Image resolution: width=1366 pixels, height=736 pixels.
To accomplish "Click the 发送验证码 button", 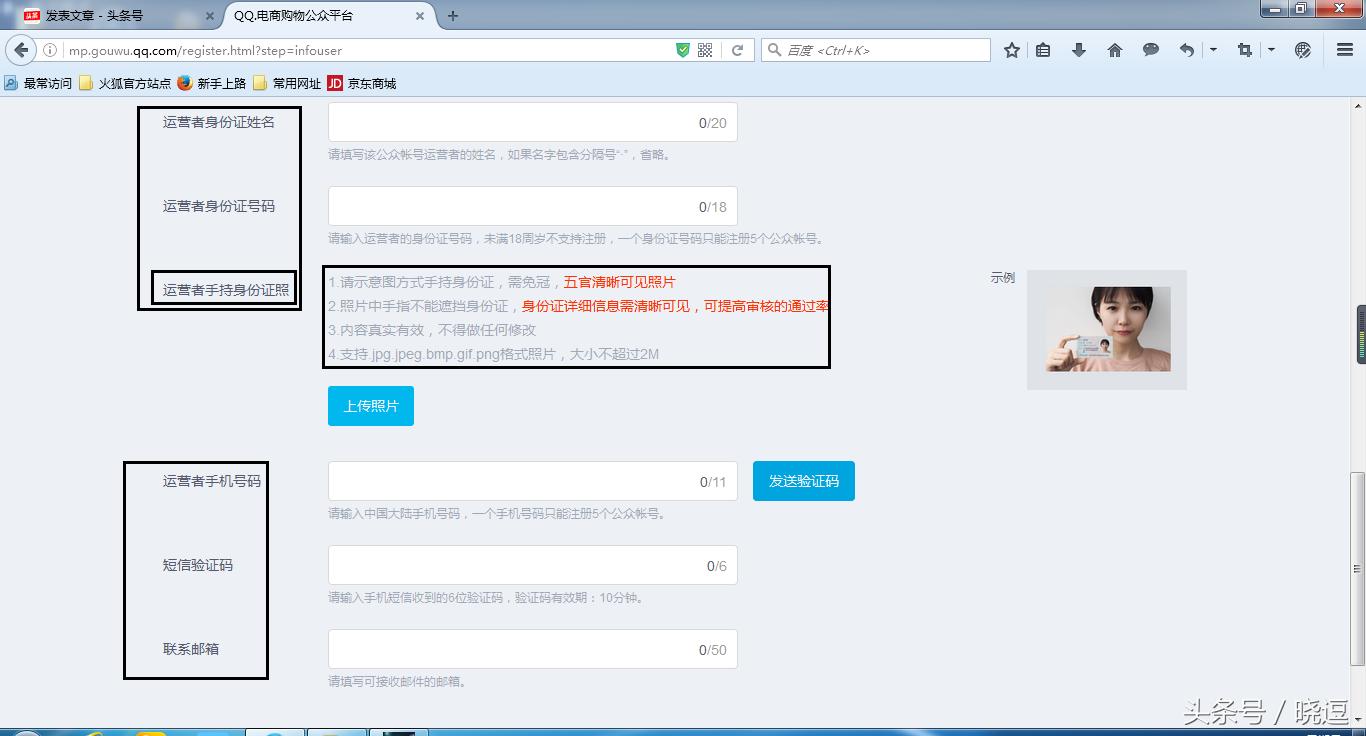I will 803,480.
